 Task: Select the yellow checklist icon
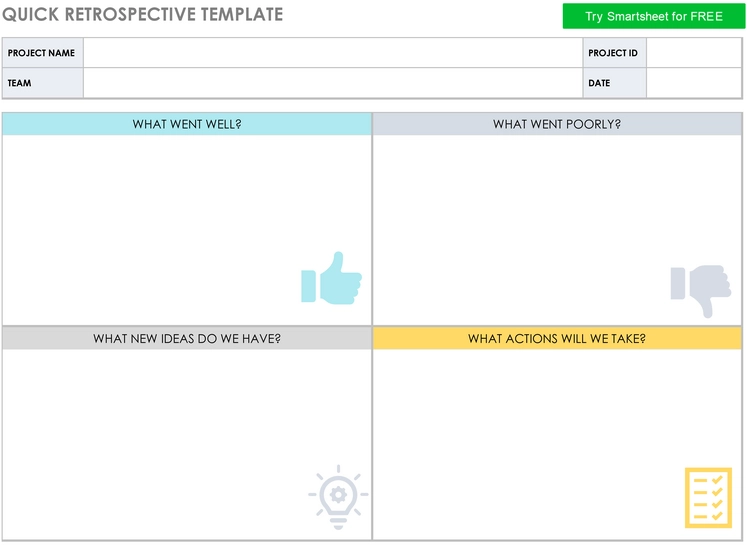(x=708, y=498)
